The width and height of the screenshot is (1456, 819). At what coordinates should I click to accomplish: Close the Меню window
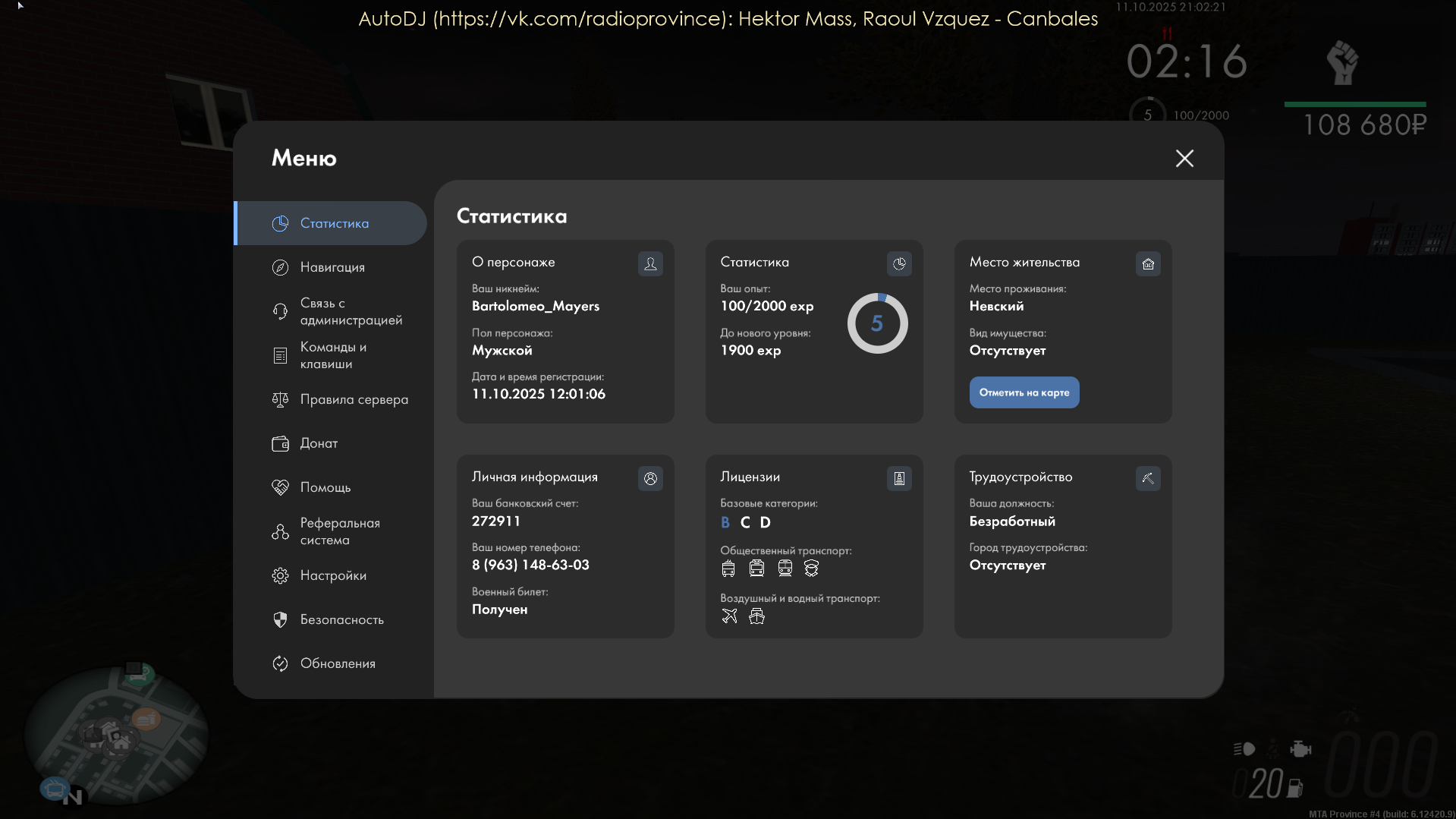(x=1184, y=158)
